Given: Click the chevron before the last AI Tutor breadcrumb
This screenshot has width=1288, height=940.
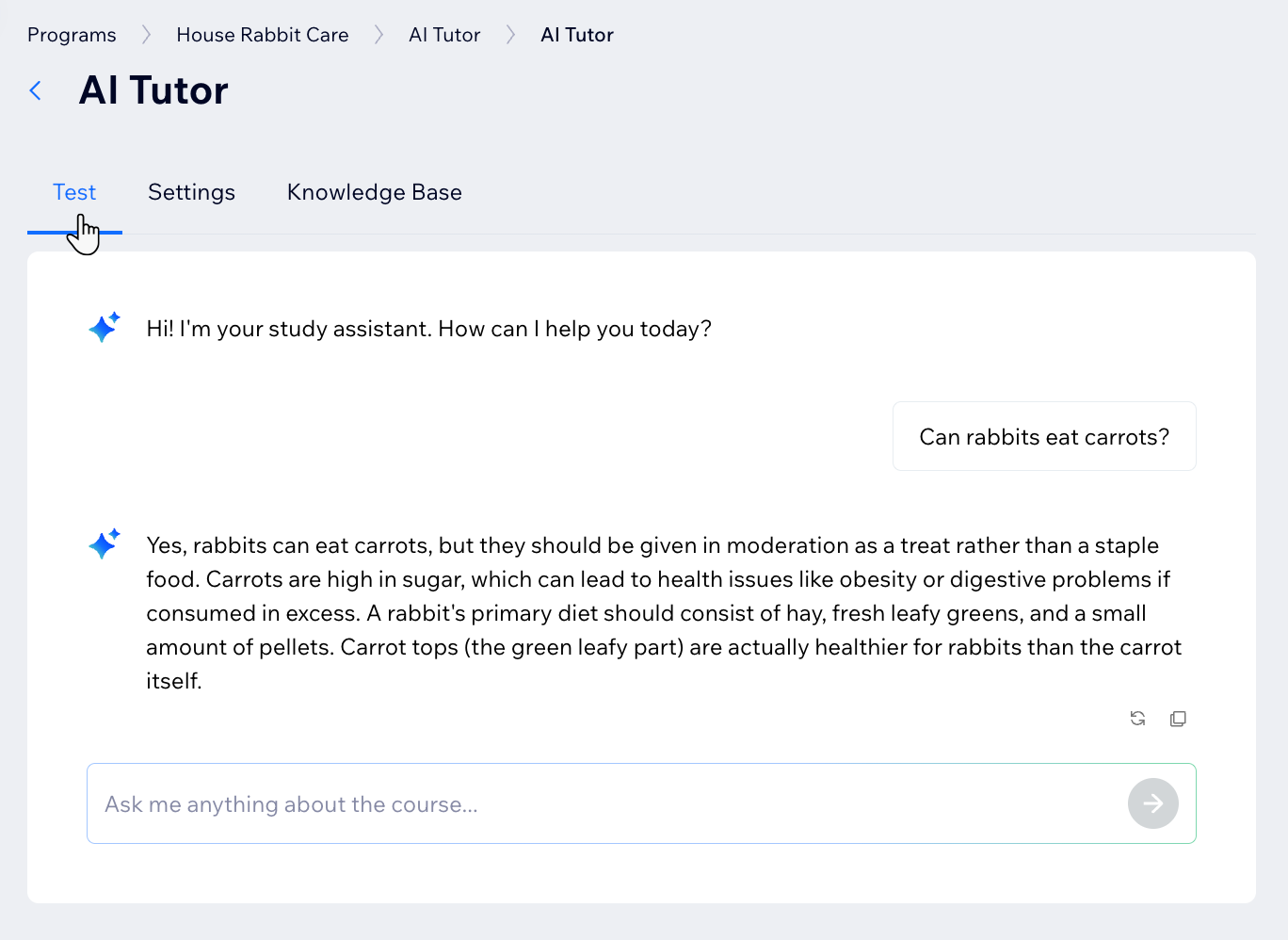Looking at the screenshot, I should pos(510,35).
